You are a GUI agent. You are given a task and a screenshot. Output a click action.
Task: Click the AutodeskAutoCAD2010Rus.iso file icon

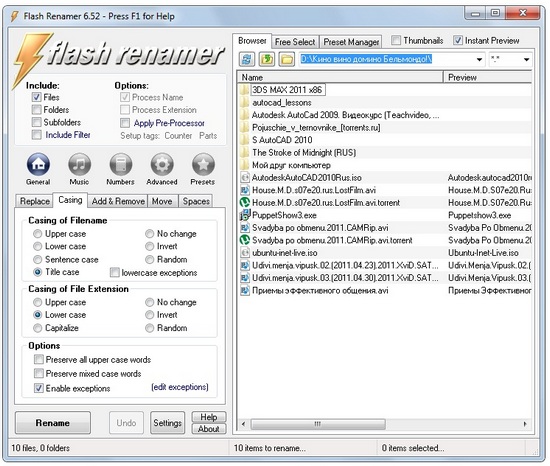(244, 177)
